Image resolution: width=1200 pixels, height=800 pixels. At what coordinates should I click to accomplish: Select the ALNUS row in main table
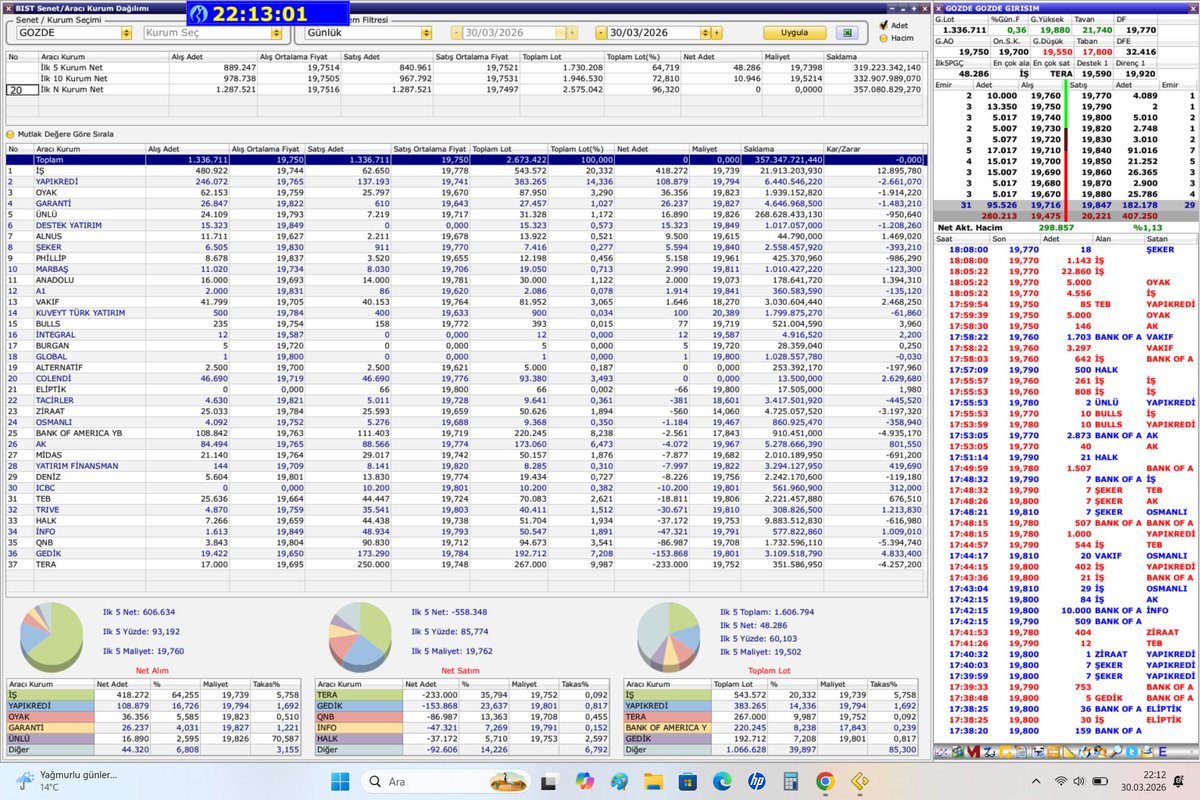coord(466,236)
